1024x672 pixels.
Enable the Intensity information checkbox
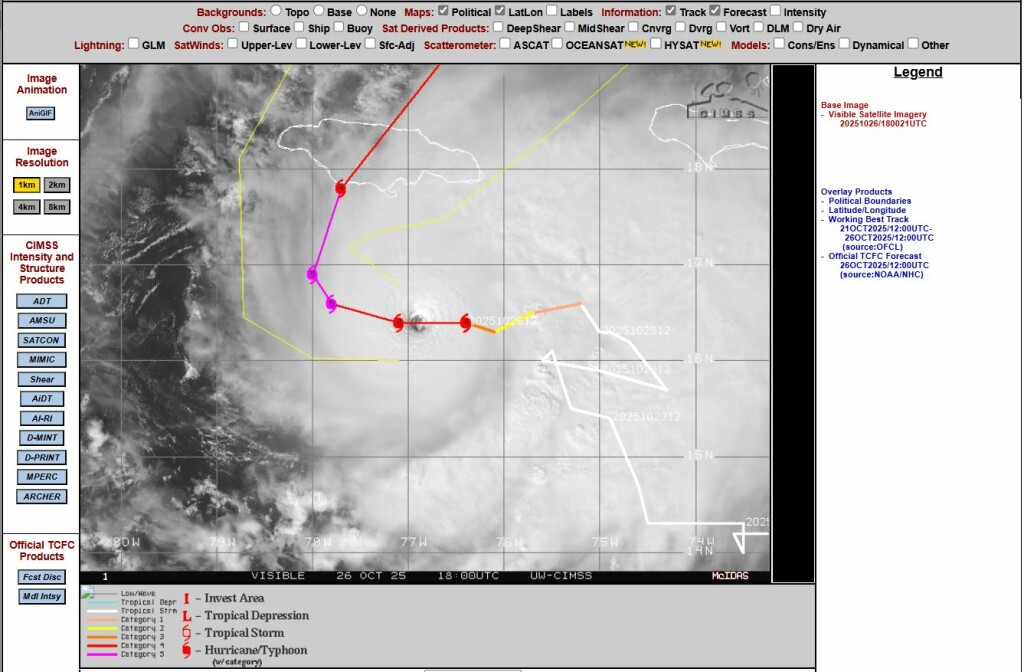coord(775,11)
